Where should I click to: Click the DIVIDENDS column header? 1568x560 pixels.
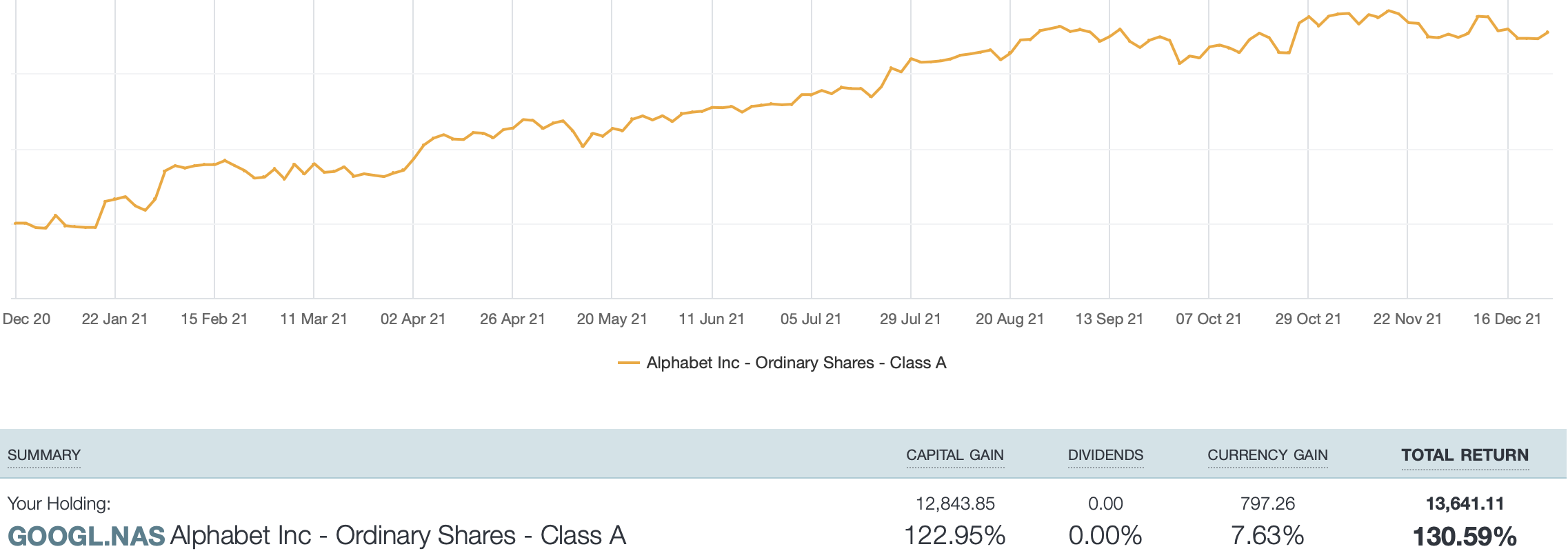pyautogui.click(x=1105, y=455)
